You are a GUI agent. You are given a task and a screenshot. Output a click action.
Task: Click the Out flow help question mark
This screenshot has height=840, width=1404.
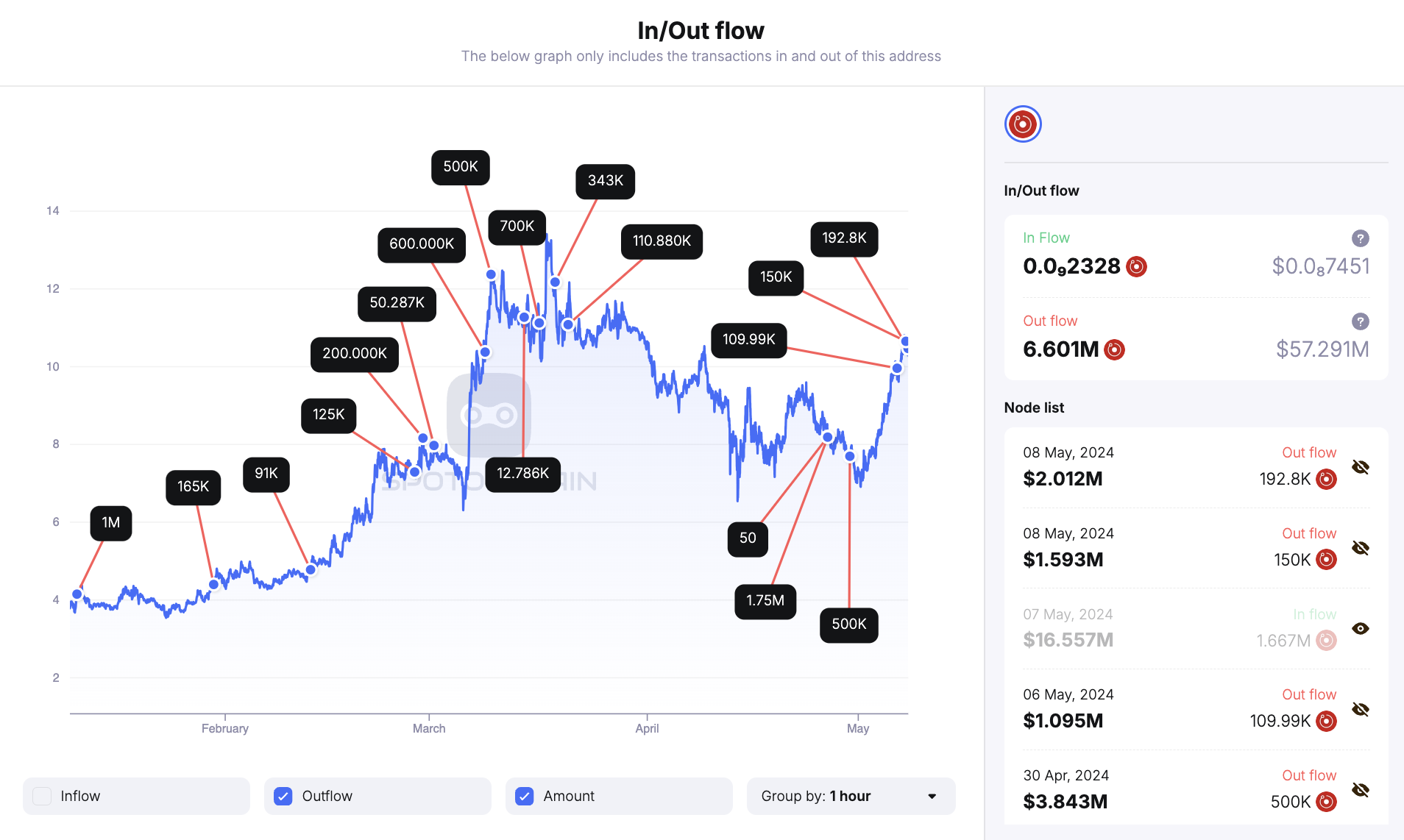[1360, 321]
